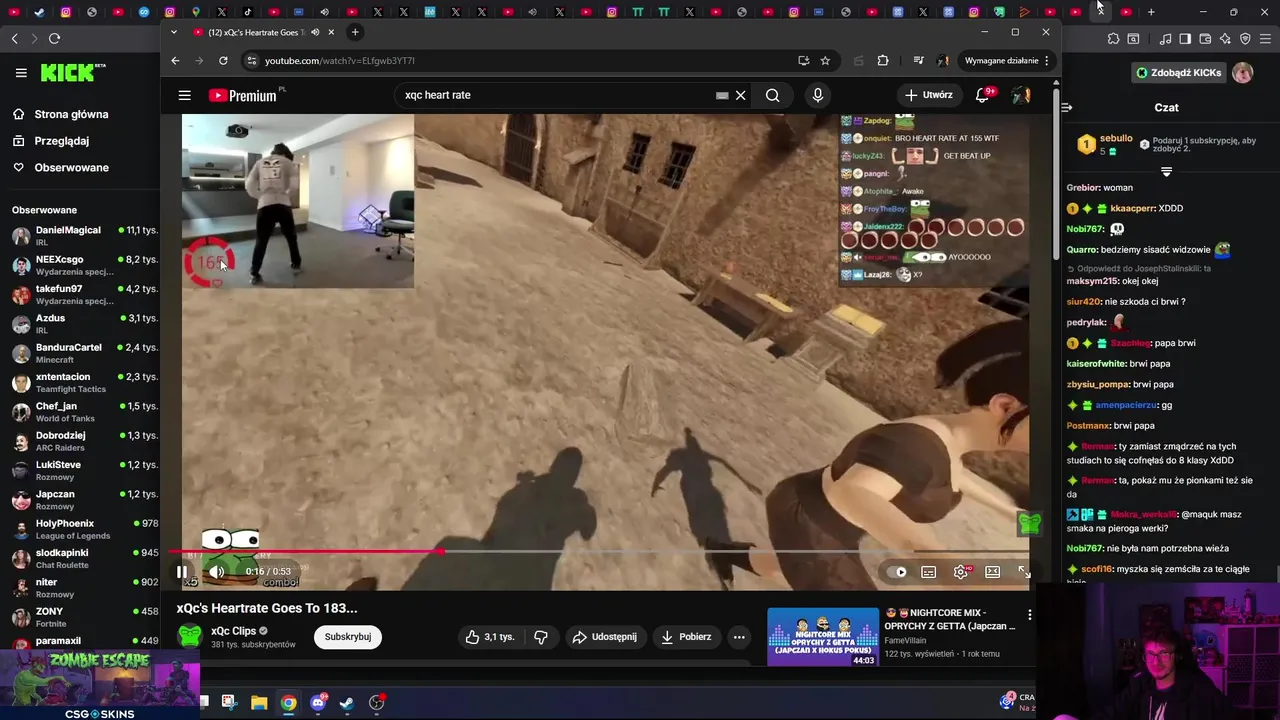Toggle video subtitles captions button
The width and height of the screenshot is (1280, 720).
pyautogui.click(x=929, y=572)
